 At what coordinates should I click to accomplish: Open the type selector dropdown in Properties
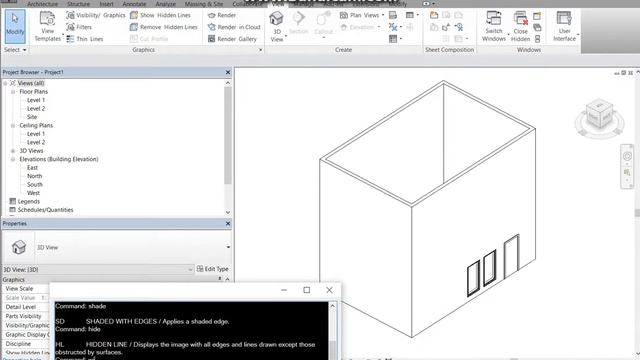[x=228, y=247]
